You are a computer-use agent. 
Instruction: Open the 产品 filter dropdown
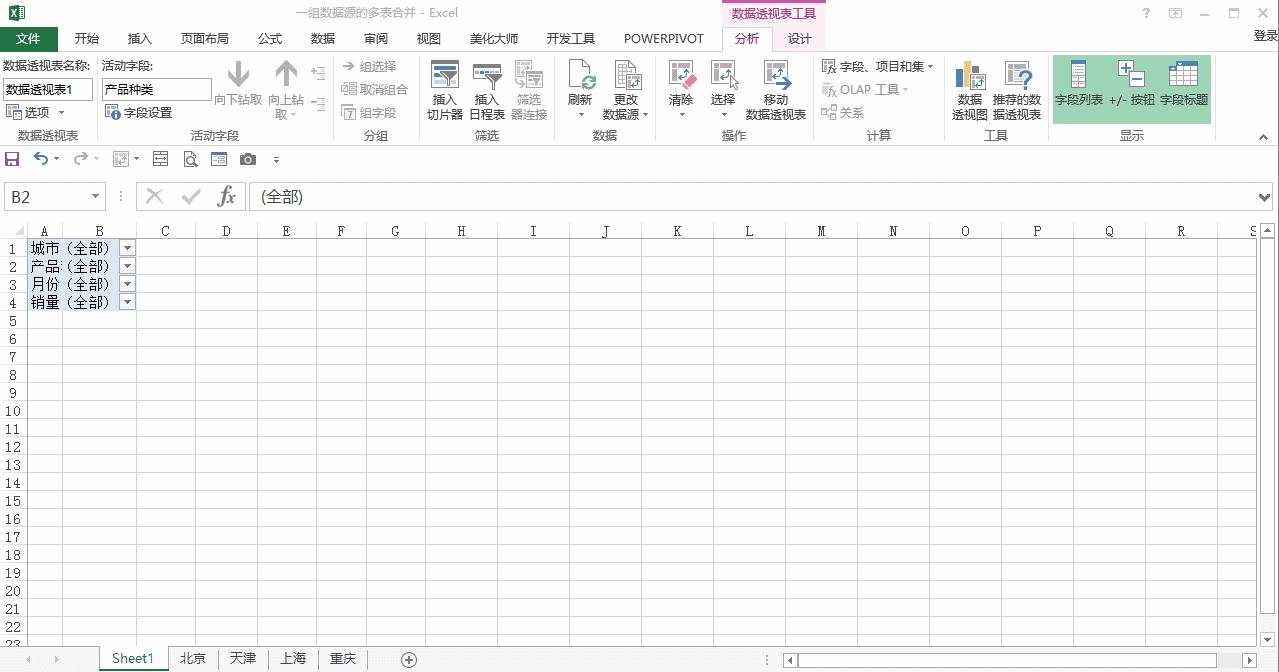[127, 265]
